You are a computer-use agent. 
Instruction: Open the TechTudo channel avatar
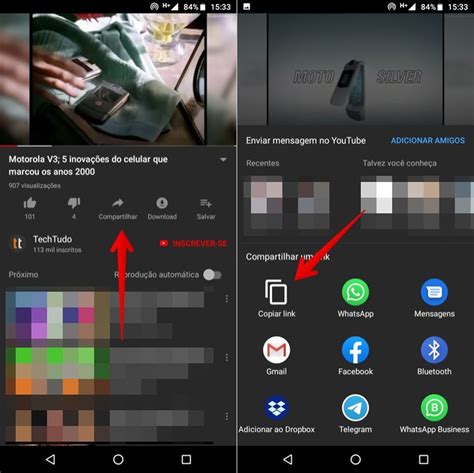[18, 244]
